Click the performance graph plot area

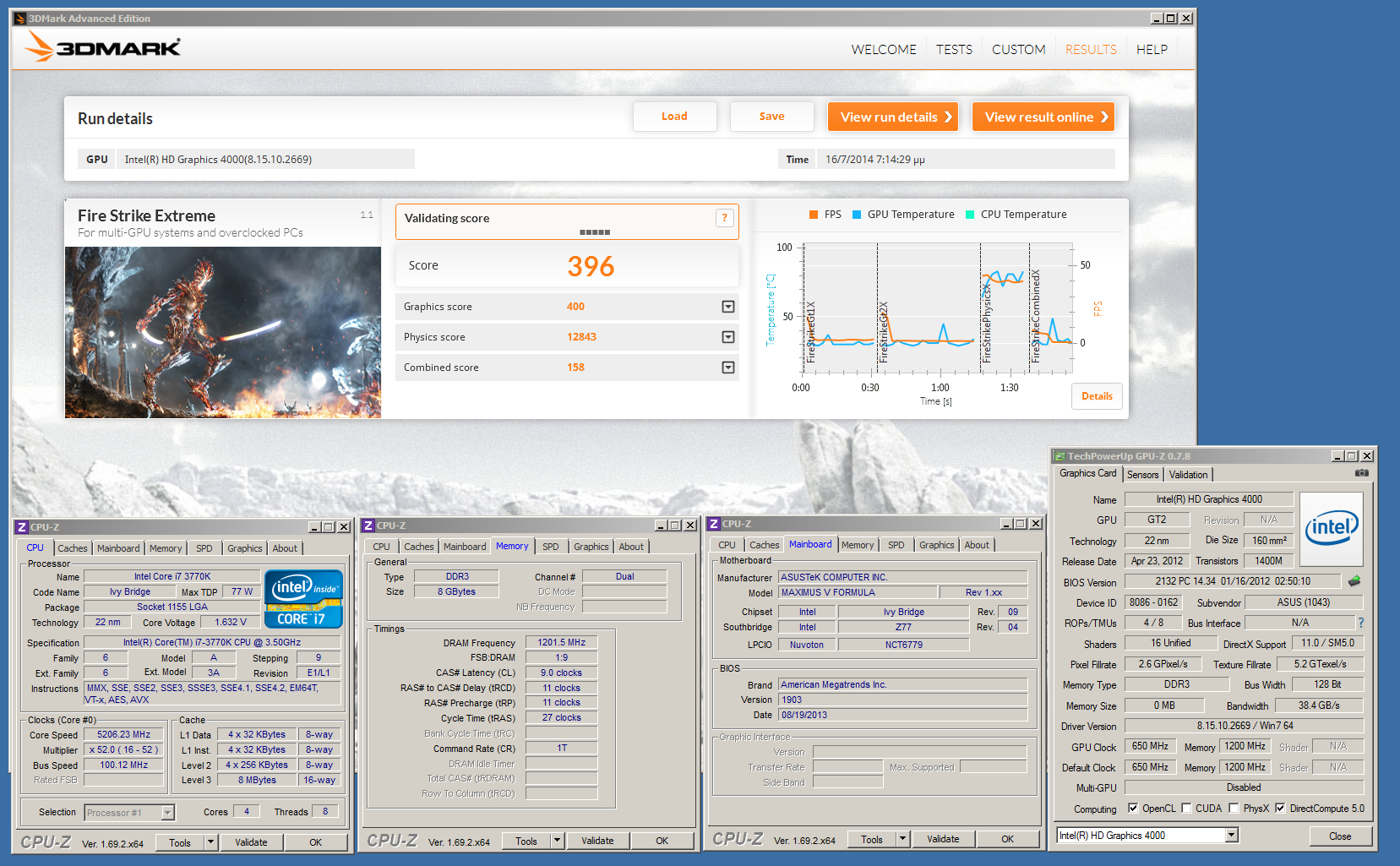point(937,309)
